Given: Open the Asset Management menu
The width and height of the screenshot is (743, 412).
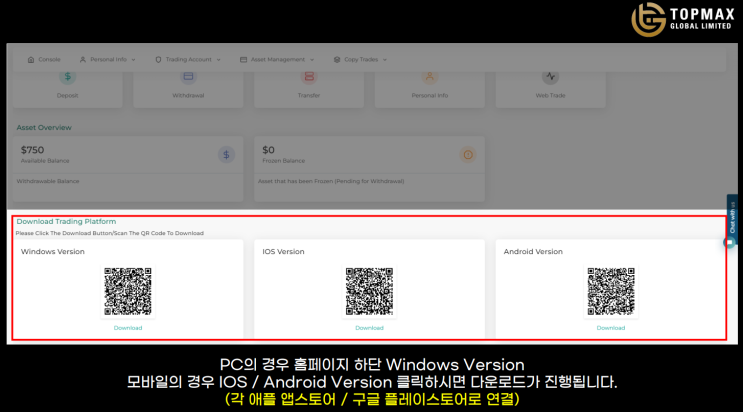Looking at the screenshot, I should point(277,60).
